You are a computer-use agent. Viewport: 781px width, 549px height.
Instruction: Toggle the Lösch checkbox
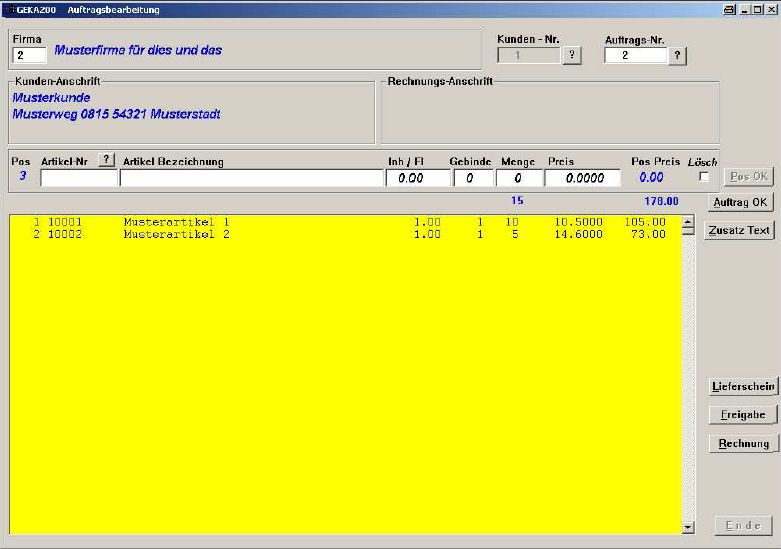[704, 176]
